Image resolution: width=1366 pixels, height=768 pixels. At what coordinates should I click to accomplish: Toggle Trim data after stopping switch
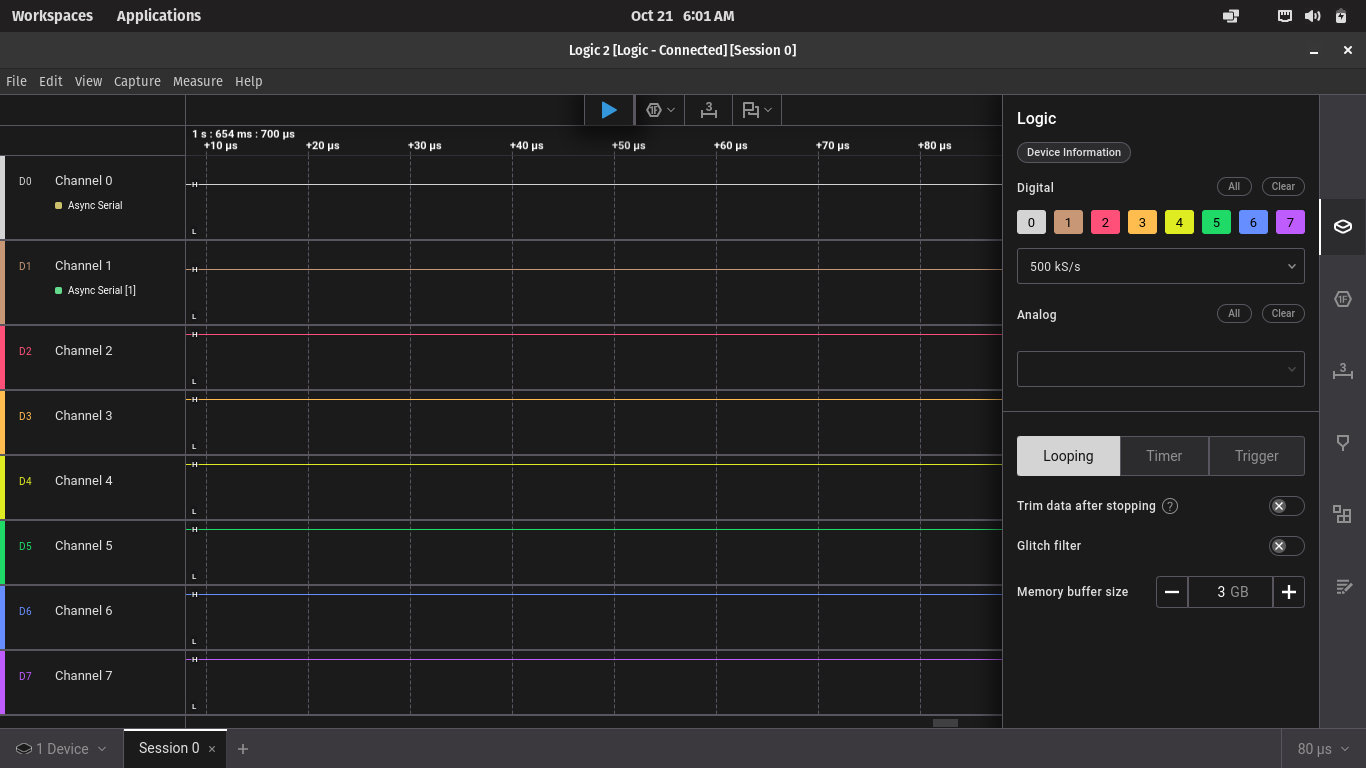pos(1286,506)
